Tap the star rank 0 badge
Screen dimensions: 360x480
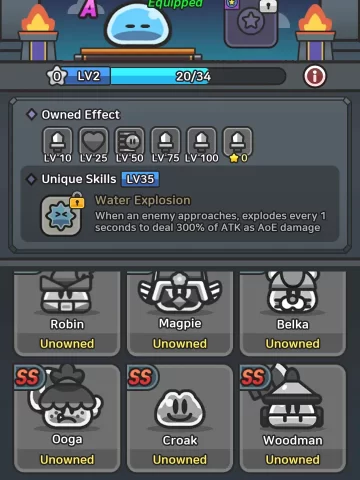[56, 76]
